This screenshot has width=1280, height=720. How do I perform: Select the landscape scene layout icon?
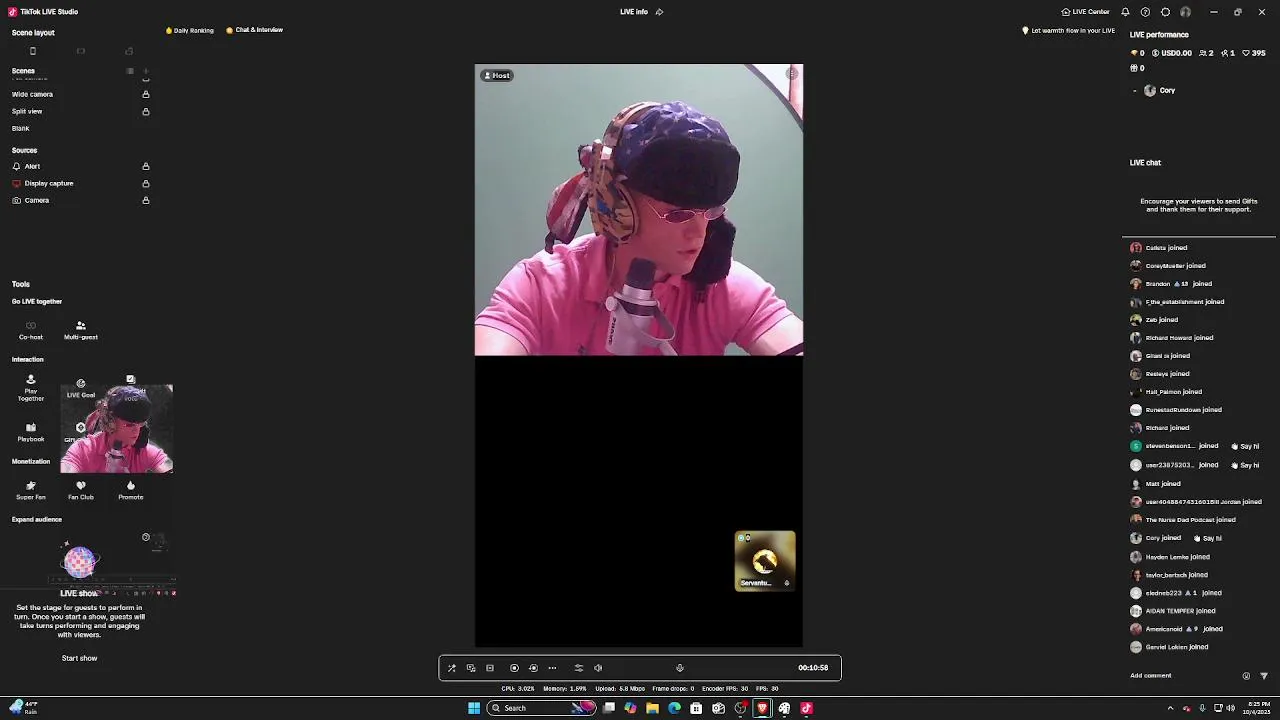[x=81, y=51]
